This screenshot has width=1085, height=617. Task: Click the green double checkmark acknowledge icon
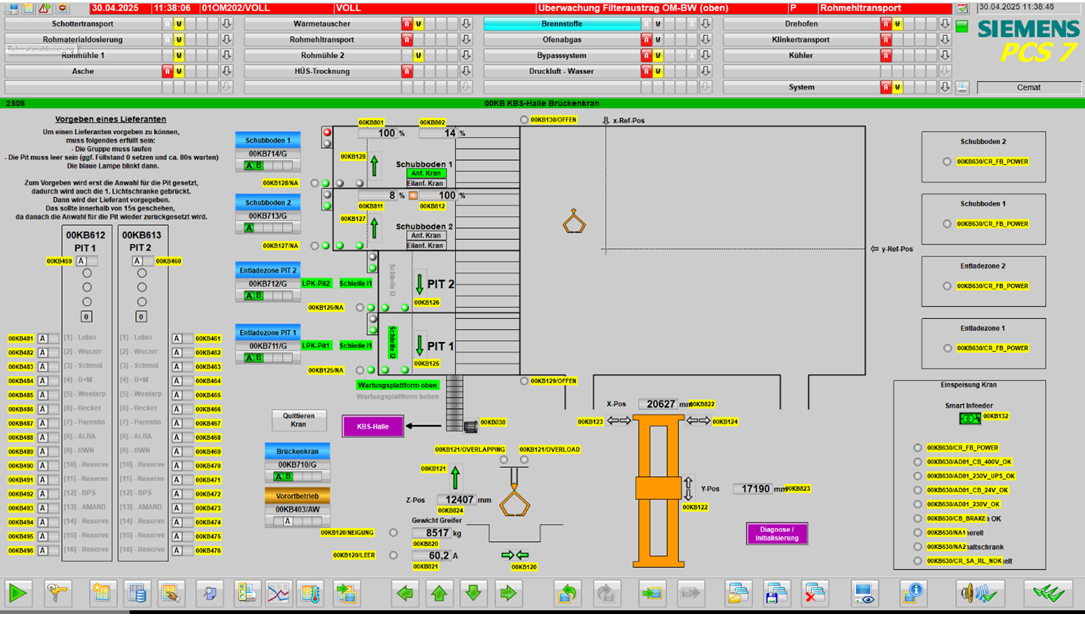[1048, 593]
